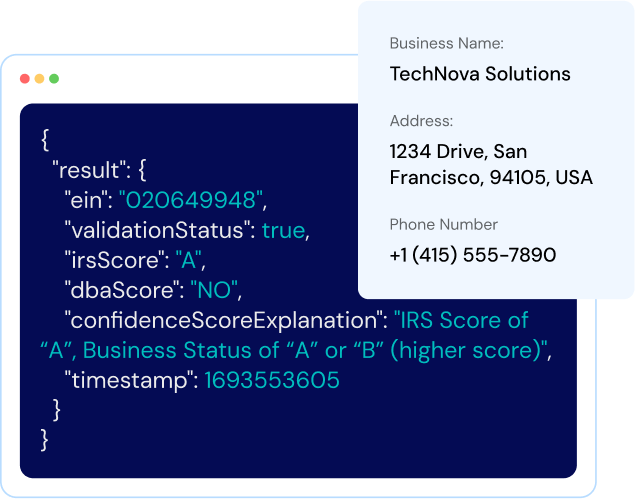Select the text "IRS Score of"
The width and height of the screenshot is (635, 499).
[461, 320]
